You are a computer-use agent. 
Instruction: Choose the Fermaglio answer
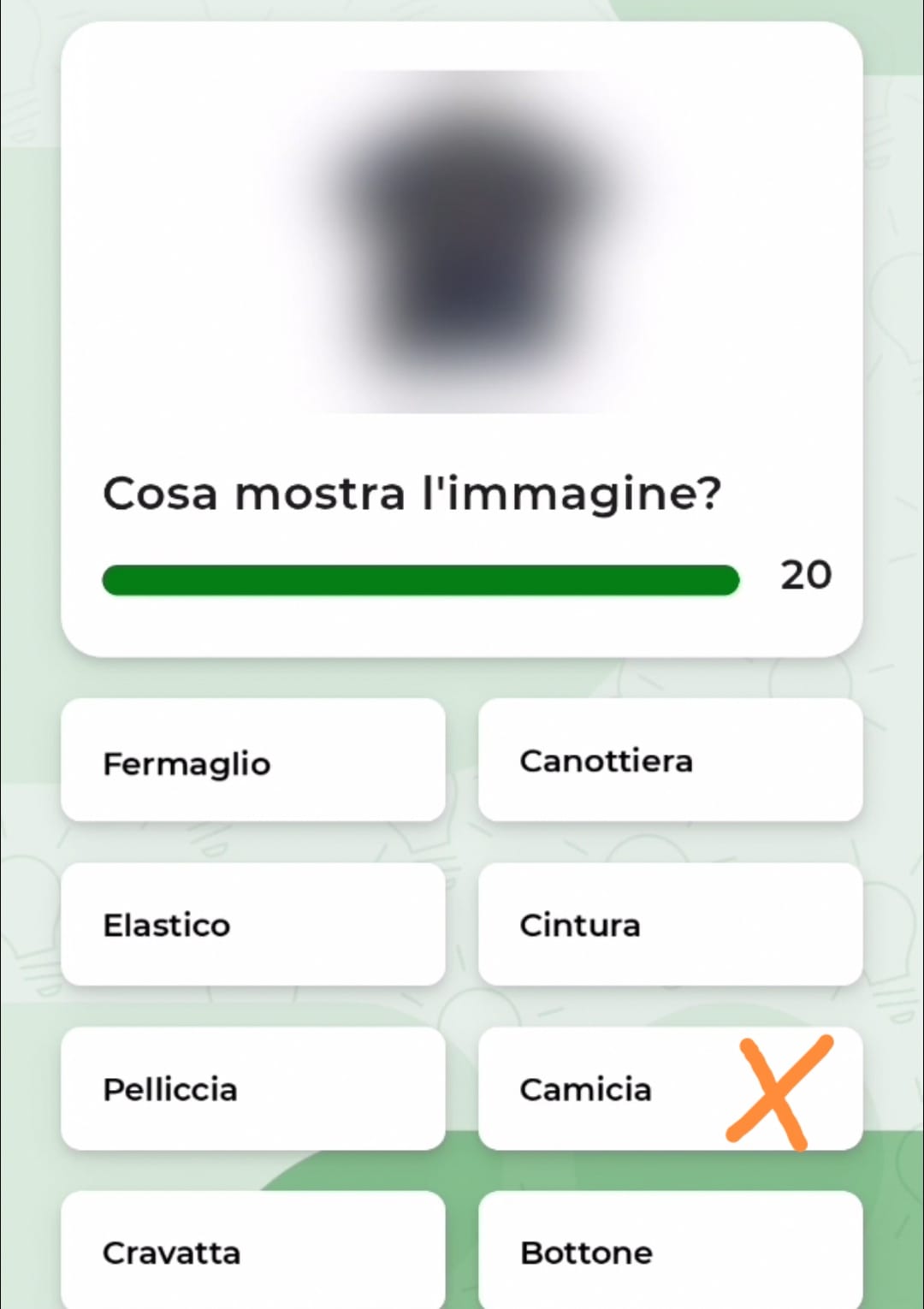253,760
